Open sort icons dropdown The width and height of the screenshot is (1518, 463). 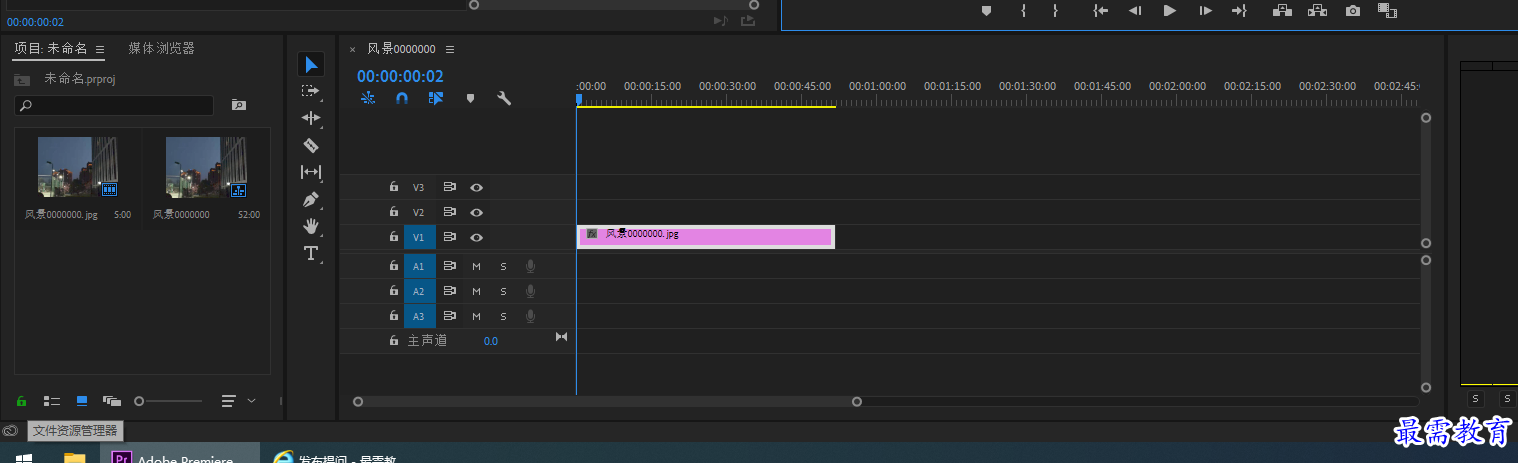tap(229, 400)
